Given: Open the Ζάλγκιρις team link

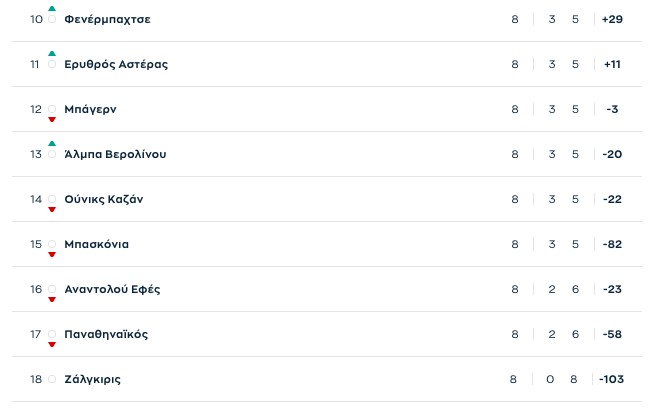Looking at the screenshot, I should (x=92, y=379).
